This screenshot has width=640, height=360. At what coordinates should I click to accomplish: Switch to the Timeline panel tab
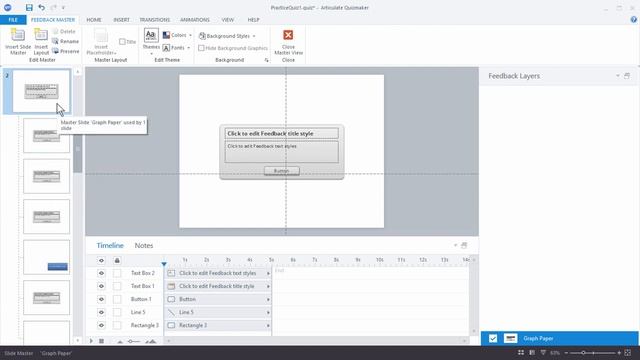(x=110, y=245)
